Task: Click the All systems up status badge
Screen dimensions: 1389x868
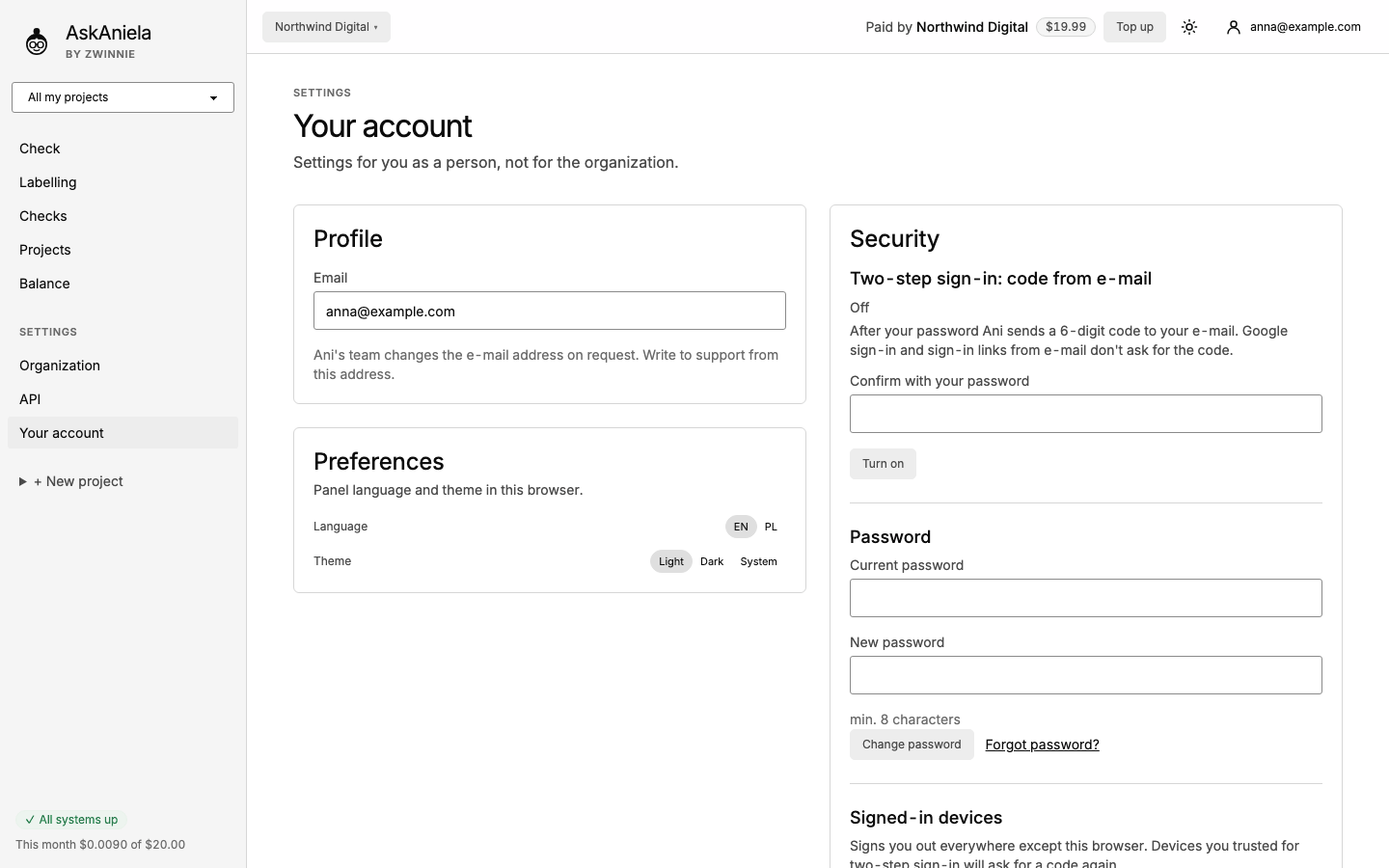Action: coord(71,820)
